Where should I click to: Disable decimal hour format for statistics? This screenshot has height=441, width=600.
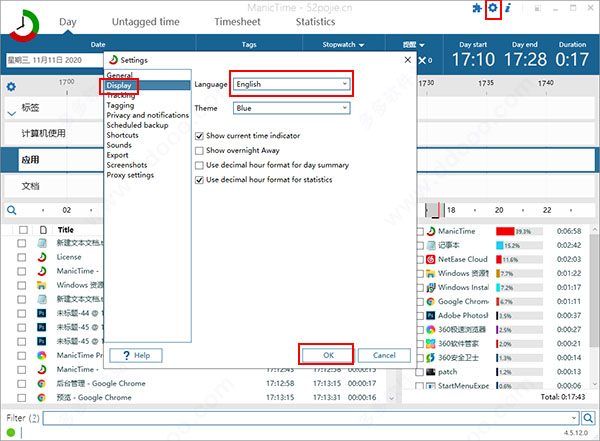(x=199, y=180)
